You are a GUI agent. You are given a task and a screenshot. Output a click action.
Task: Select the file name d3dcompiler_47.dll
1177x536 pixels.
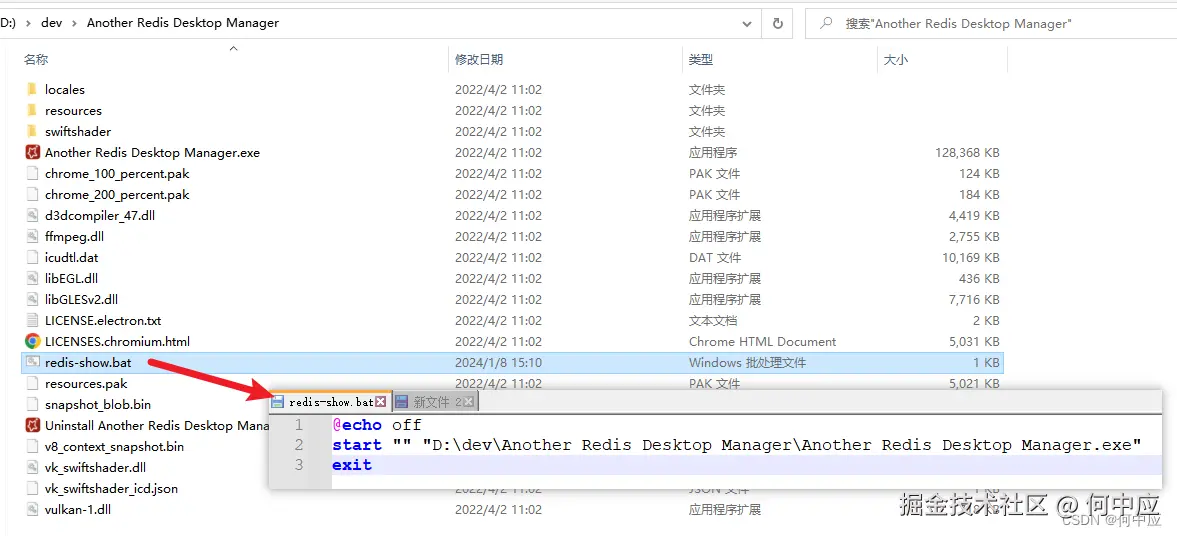[x=100, y=215]
